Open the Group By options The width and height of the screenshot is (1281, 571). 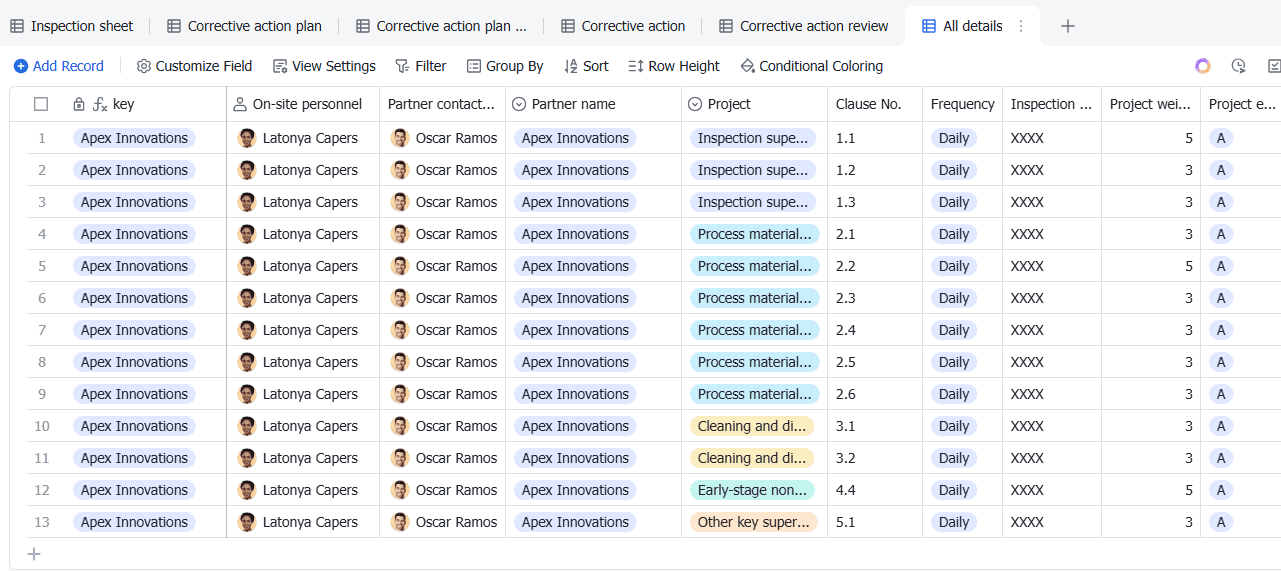point(505,66)
